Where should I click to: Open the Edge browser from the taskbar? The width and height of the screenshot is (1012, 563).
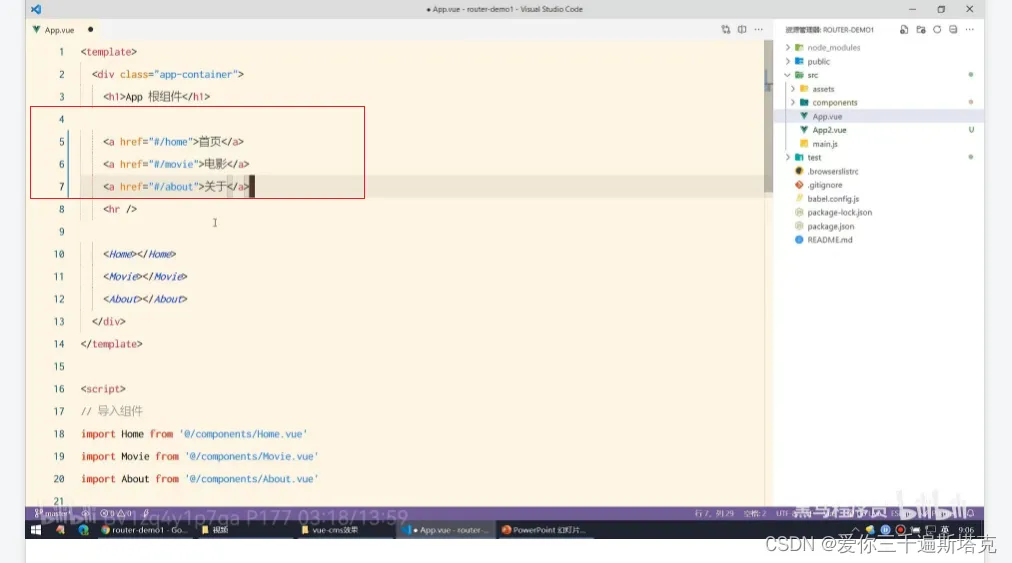(83, 530)
